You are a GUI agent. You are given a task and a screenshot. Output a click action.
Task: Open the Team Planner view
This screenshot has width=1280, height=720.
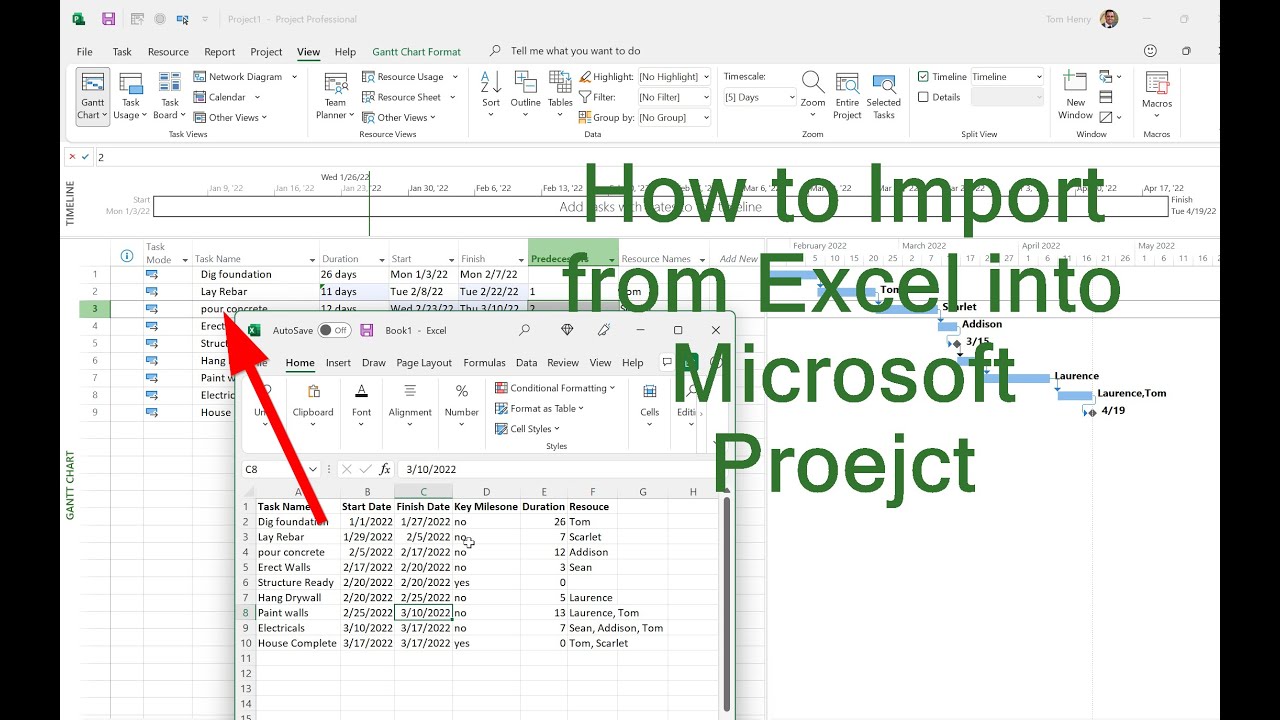[335, 96]
